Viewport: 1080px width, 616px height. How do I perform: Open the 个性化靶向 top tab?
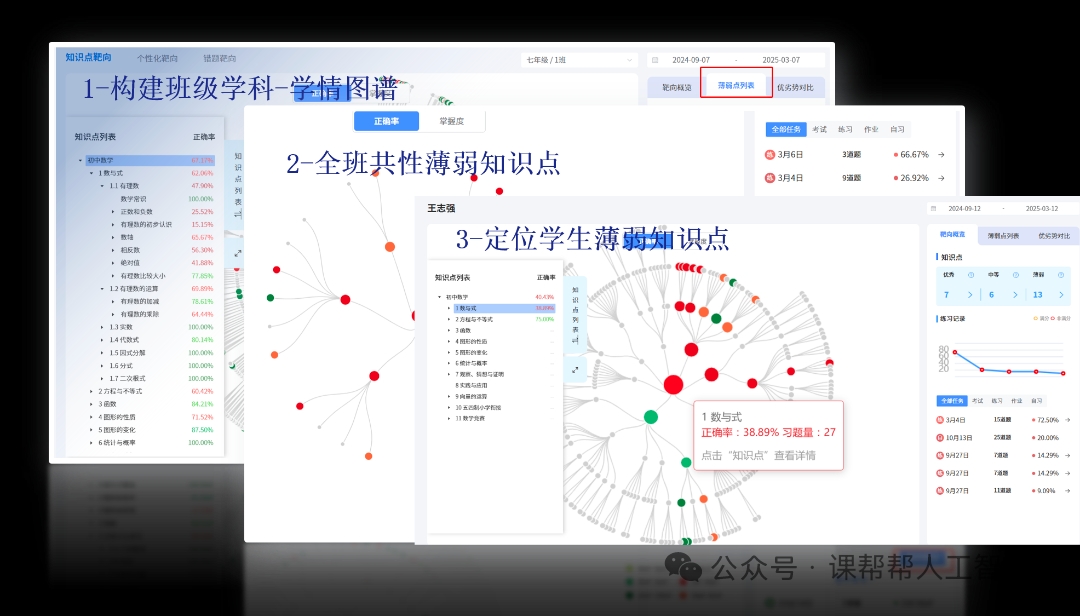156,59
